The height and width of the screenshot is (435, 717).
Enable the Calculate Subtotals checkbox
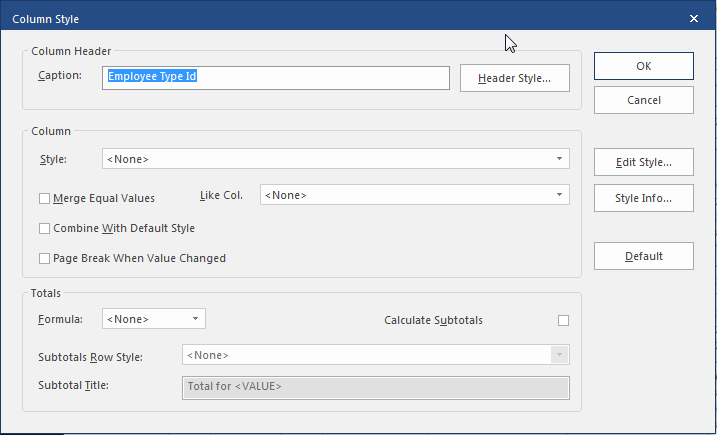(x=563, y=320)
